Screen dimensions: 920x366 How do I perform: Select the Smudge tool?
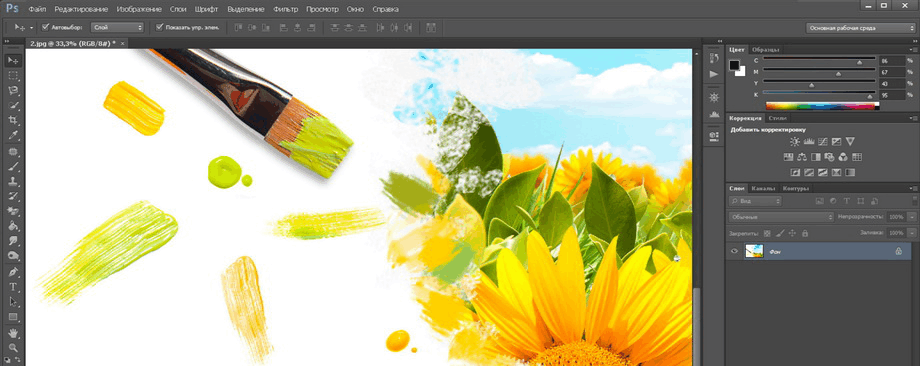13,241
